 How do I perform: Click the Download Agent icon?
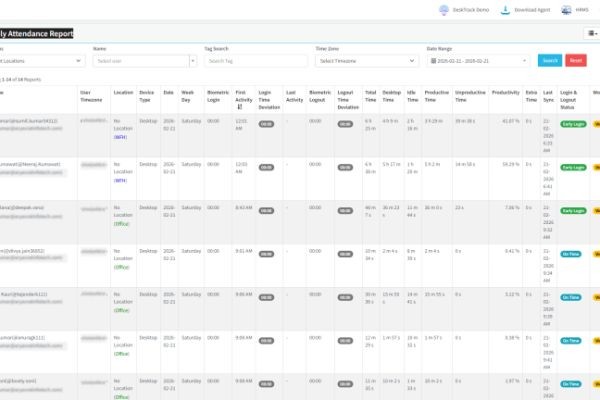505,10
